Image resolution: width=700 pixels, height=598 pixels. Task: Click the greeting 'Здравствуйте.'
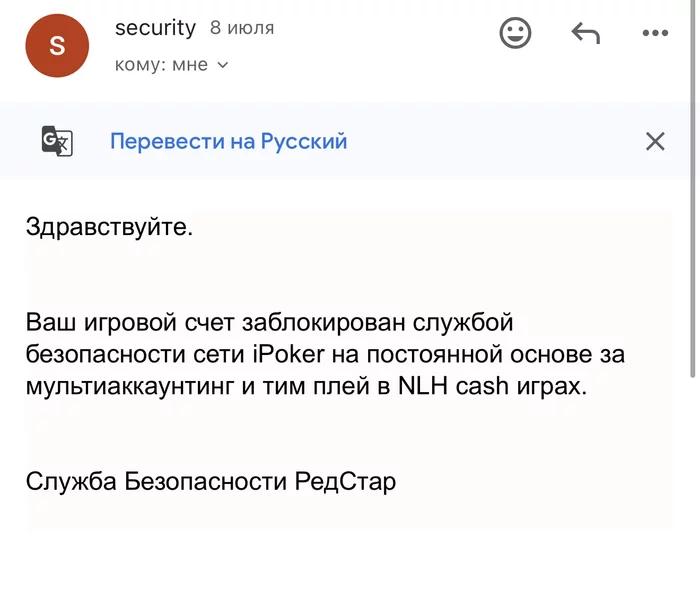point(108,227)
